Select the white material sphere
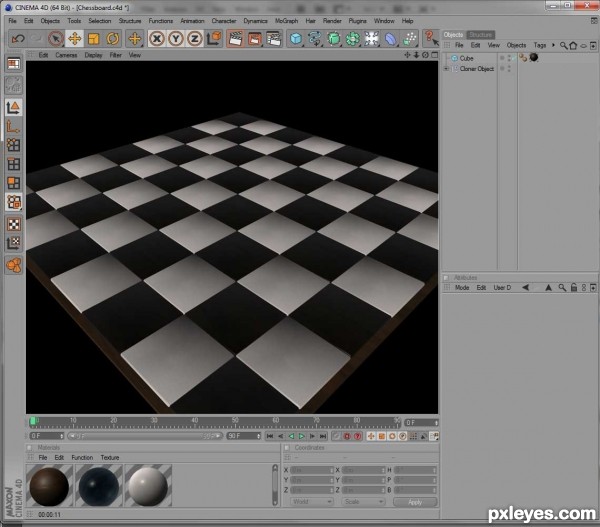The image size is (600, 527). (148, 486)
